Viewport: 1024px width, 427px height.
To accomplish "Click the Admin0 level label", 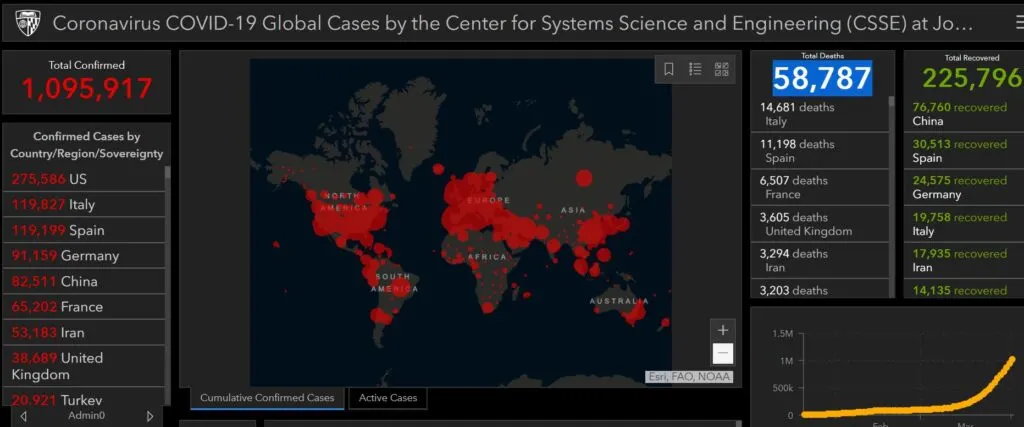I will (x=86, y=416).
